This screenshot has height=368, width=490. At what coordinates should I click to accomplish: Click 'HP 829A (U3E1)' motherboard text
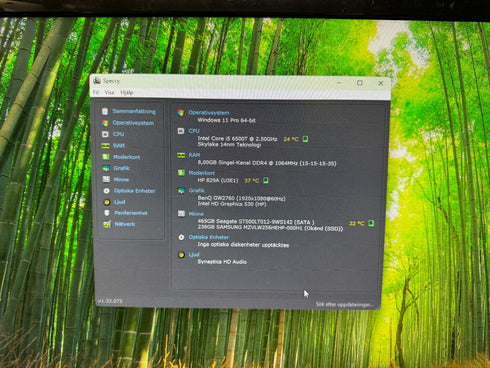pyautogui.click(x=218, y=180)
